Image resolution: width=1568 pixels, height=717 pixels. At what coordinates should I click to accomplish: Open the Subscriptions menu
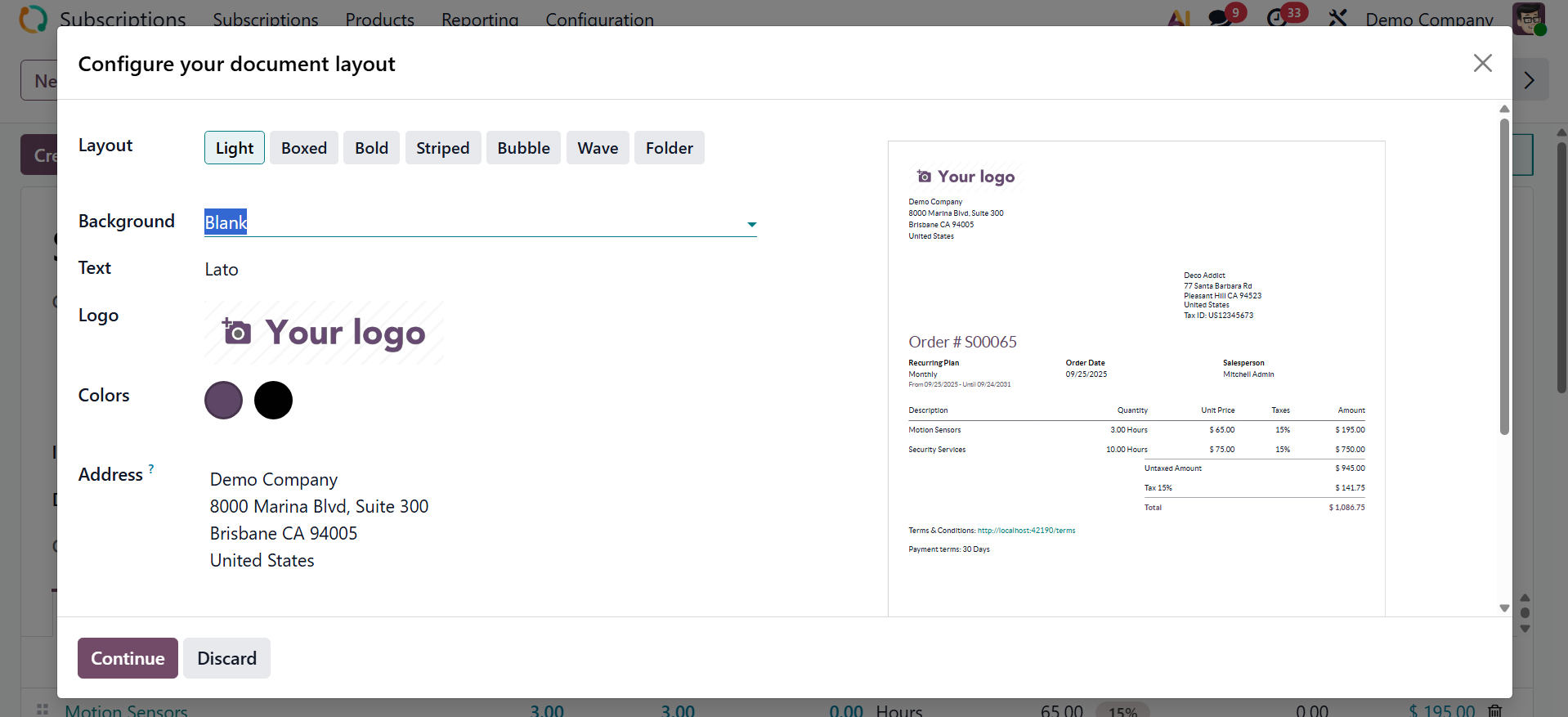266,19
